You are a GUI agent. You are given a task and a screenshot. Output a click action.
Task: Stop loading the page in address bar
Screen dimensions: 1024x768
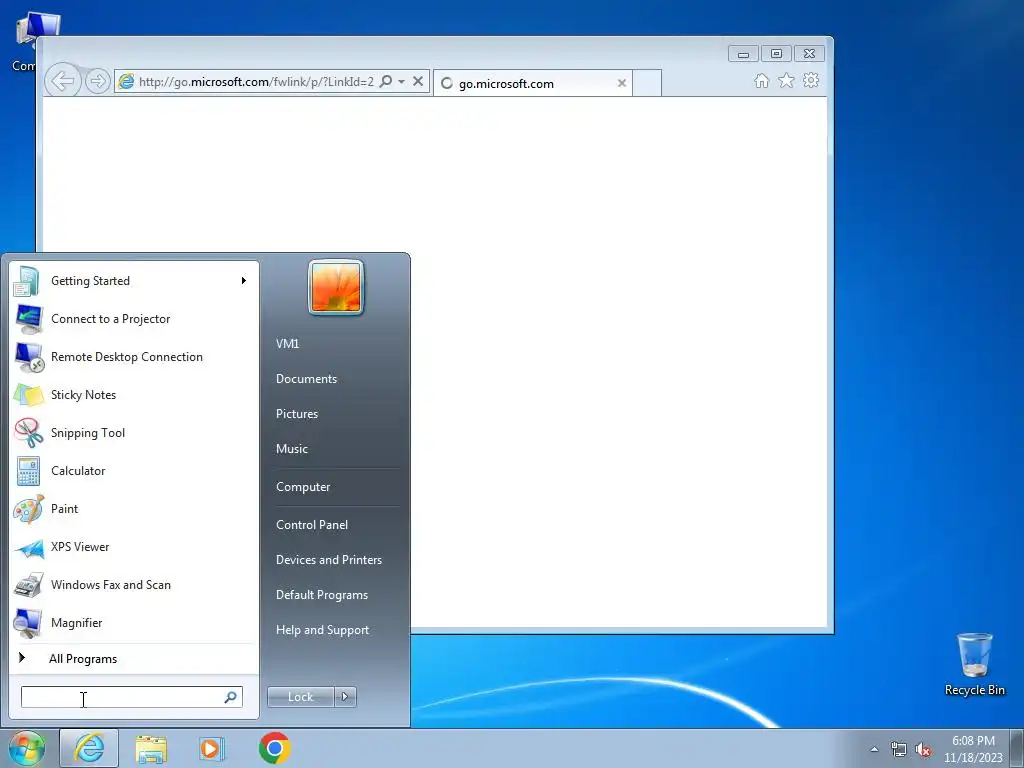pyautogui.click(x=418, y=81)
